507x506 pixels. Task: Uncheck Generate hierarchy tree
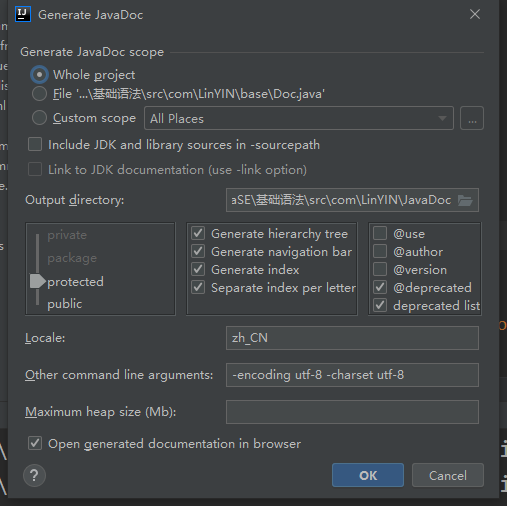[198, 233]
